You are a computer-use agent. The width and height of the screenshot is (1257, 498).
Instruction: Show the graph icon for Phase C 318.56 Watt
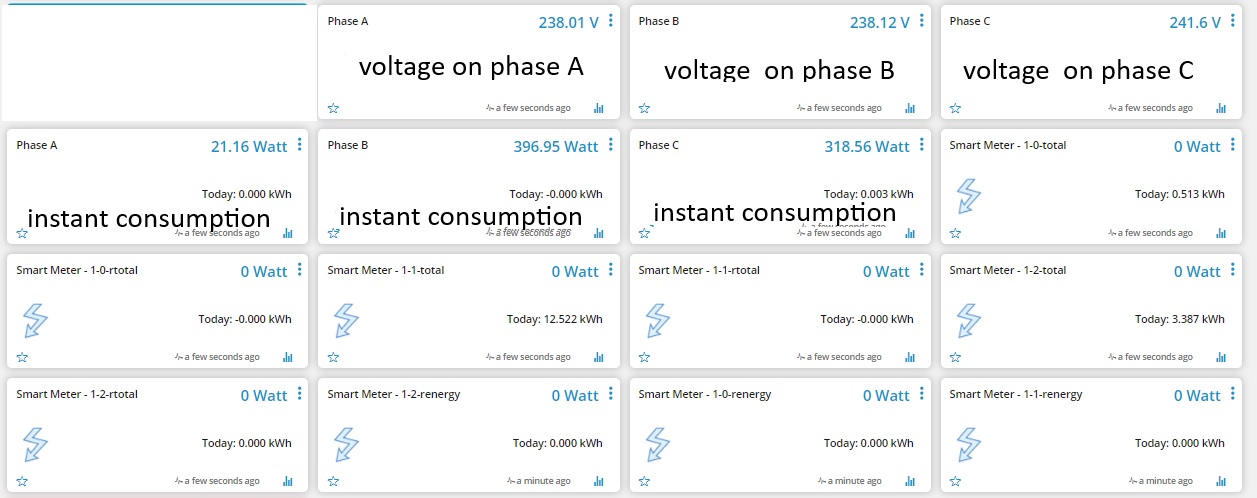click(910, 233)
